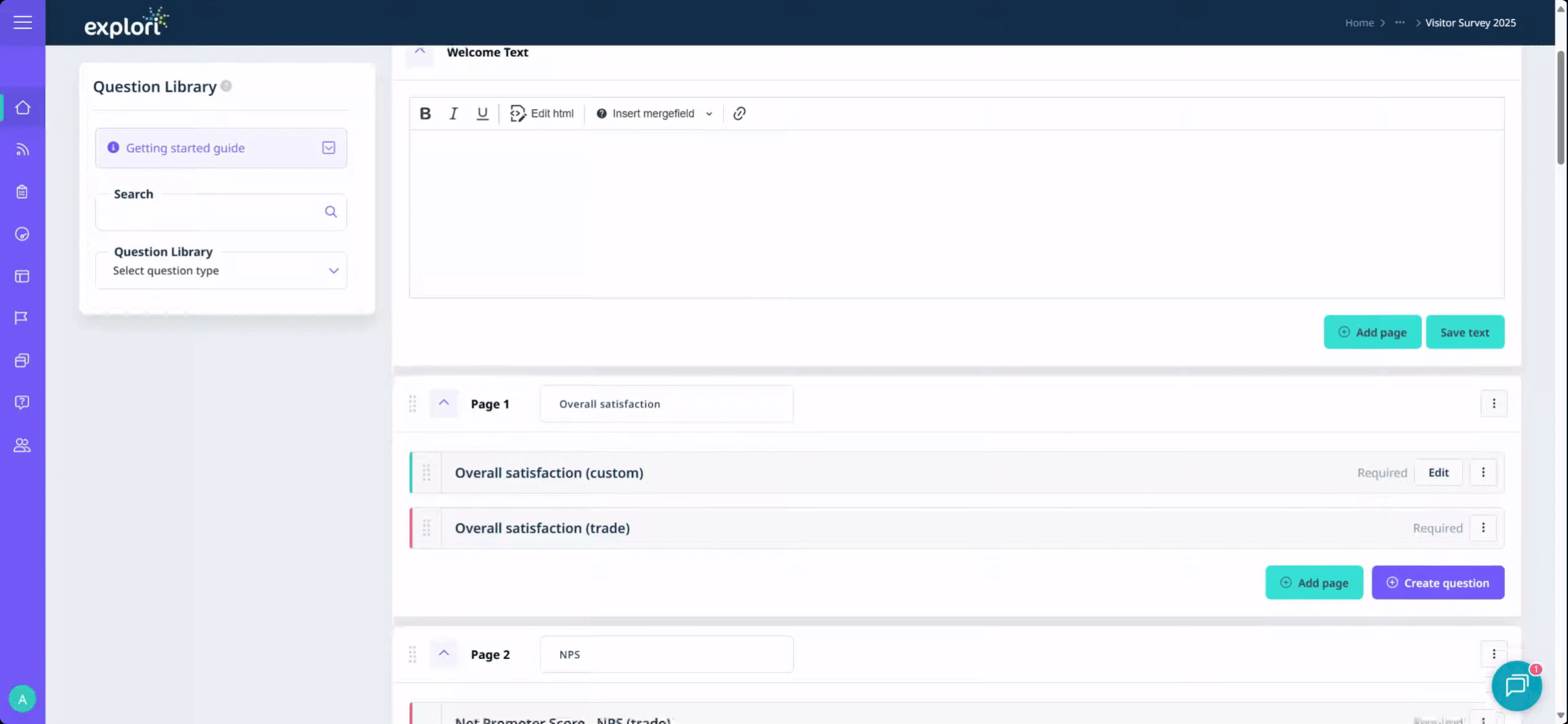Click the Bold formatting icon
The width and height of the screenshot is (1568, 724).
425,113
